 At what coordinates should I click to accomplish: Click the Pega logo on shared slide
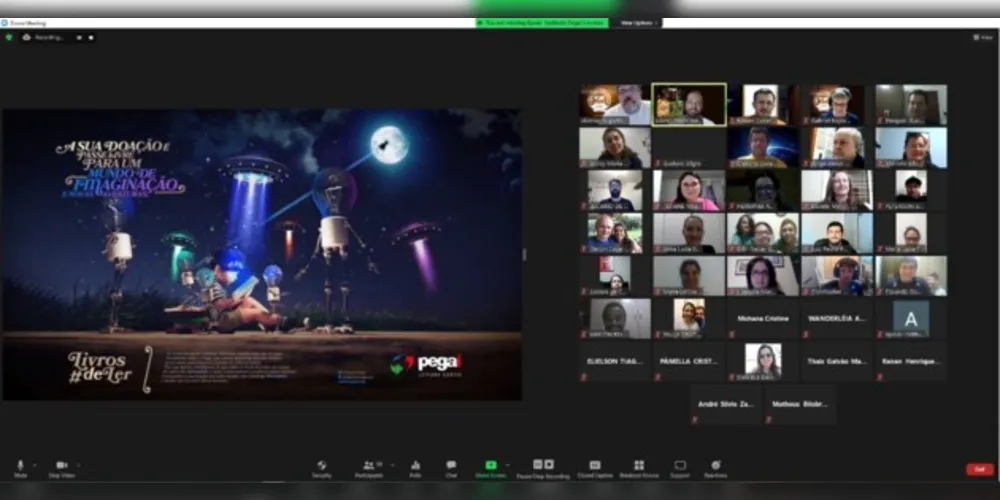click(x=426, y=364)
